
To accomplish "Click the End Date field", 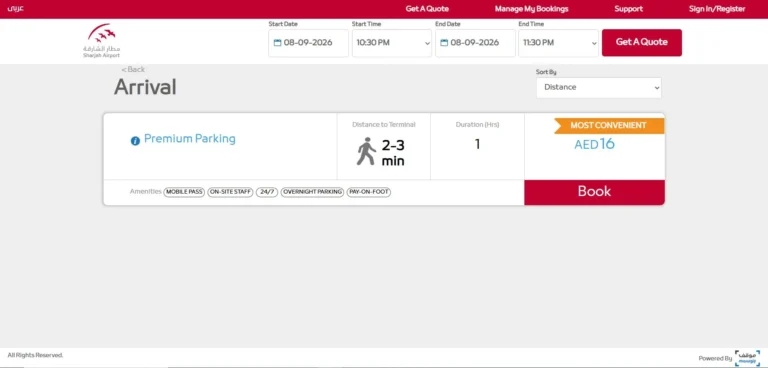I will [x=475, y=43].
